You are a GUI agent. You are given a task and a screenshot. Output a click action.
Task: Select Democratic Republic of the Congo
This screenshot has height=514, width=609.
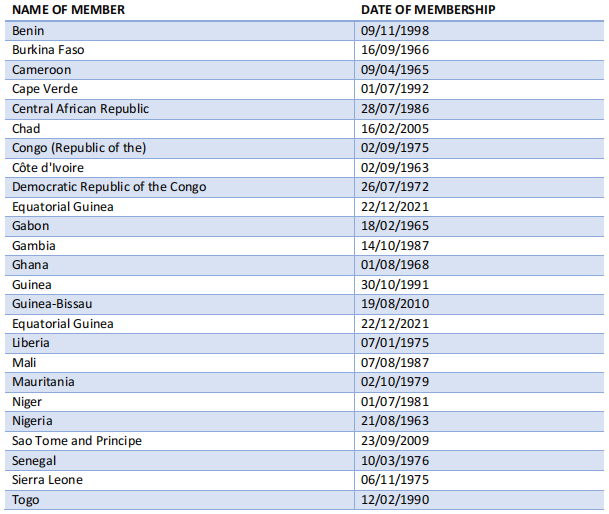click(x=109, y=187)
